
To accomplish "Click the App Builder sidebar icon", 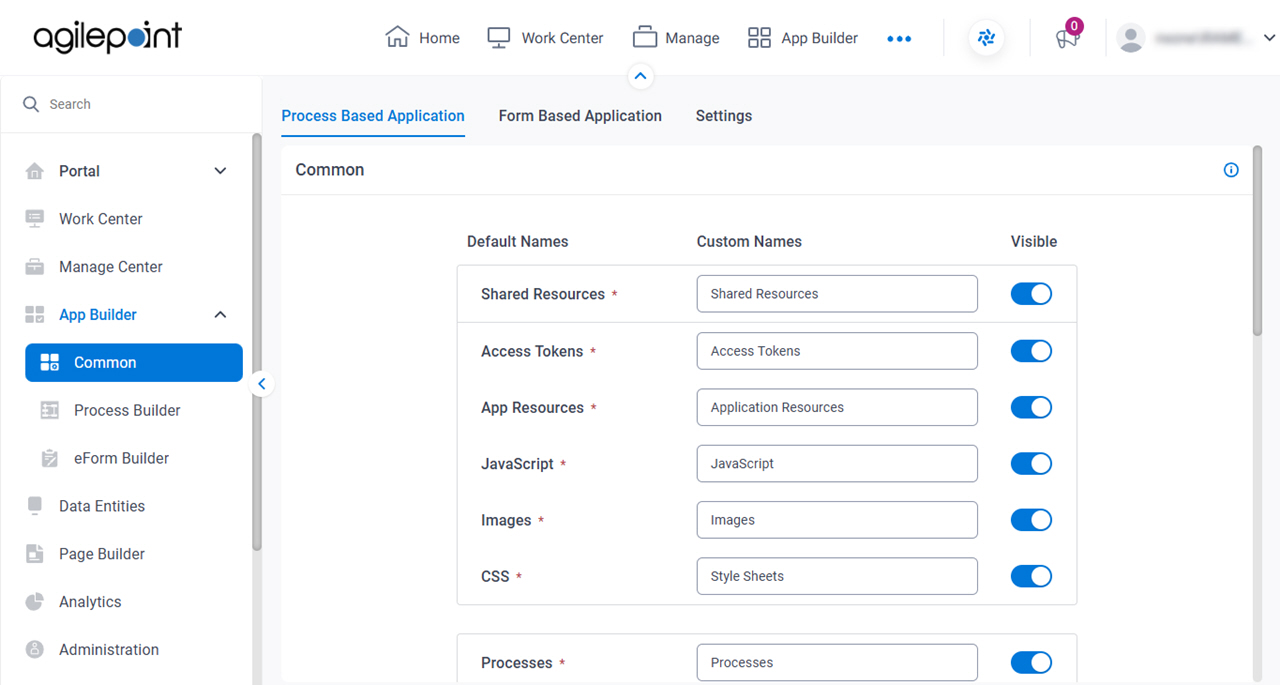I will [x=35, y=315].
